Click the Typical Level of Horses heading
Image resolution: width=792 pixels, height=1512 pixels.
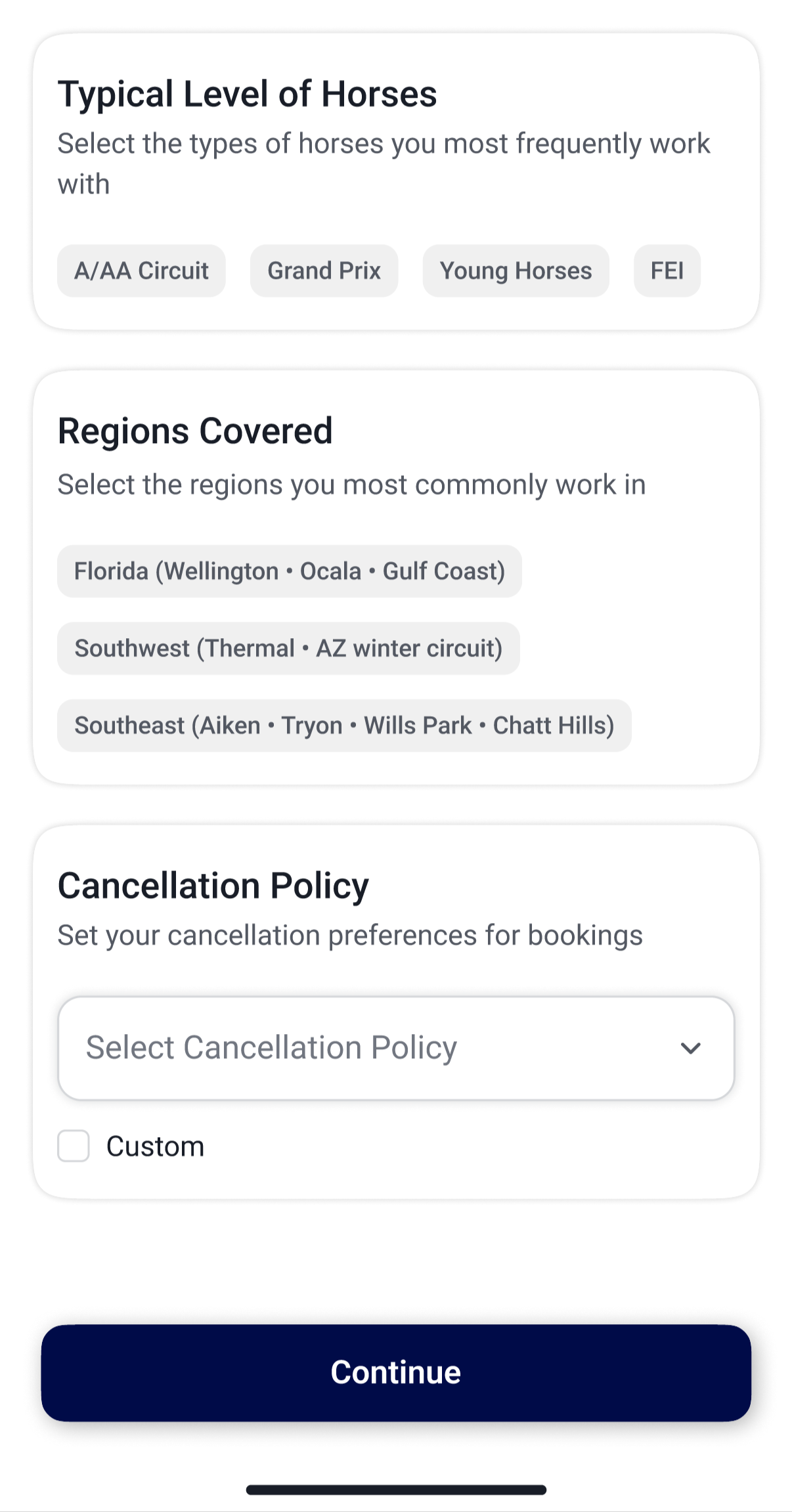[247, 93]
